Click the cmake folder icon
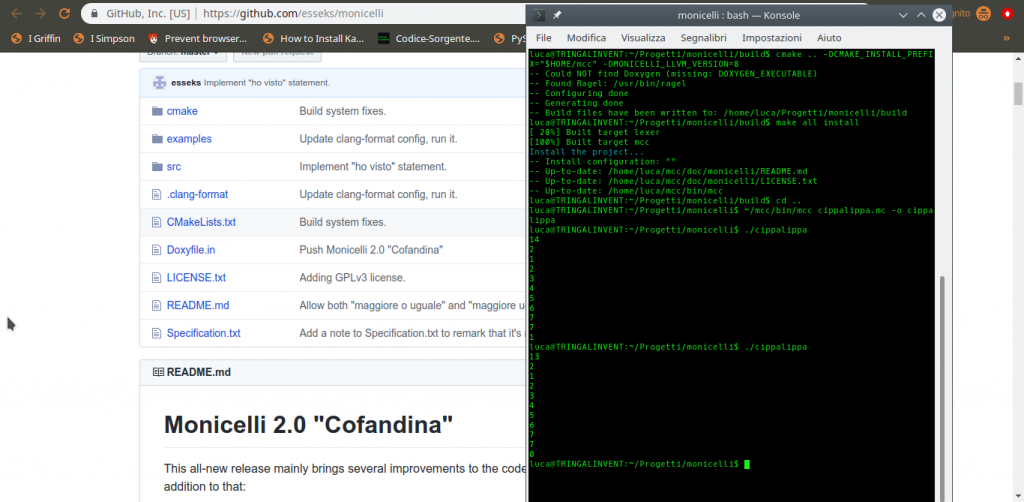 point(157,111)
